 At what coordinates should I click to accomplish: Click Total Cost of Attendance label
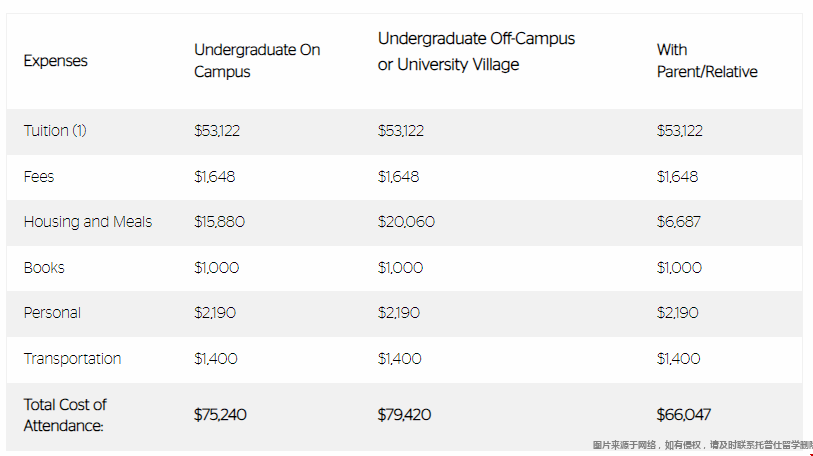[65, 415]
